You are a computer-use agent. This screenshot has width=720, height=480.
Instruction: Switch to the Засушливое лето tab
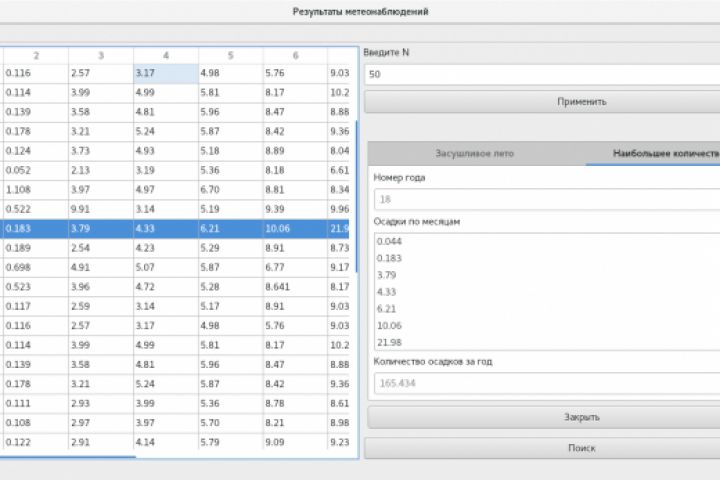475,153
